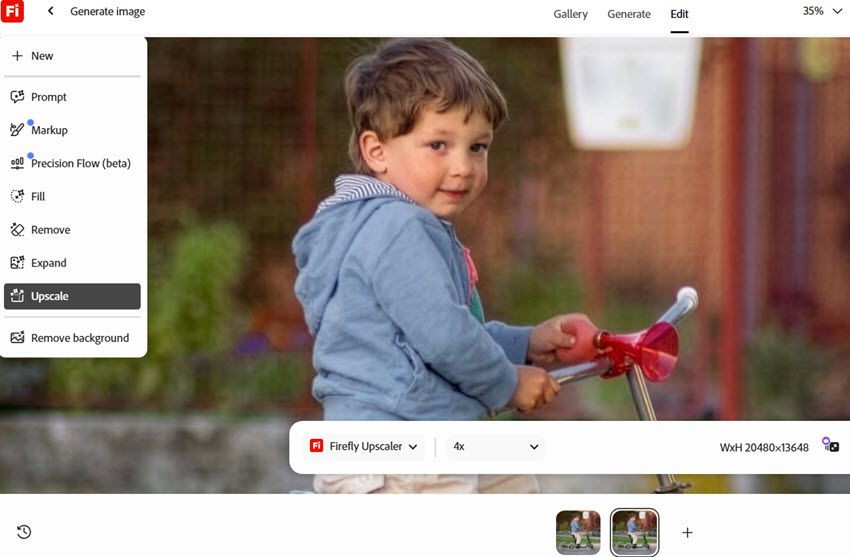Choose New from the tools menu
850x557 pixels.
[x=72, y=56]
